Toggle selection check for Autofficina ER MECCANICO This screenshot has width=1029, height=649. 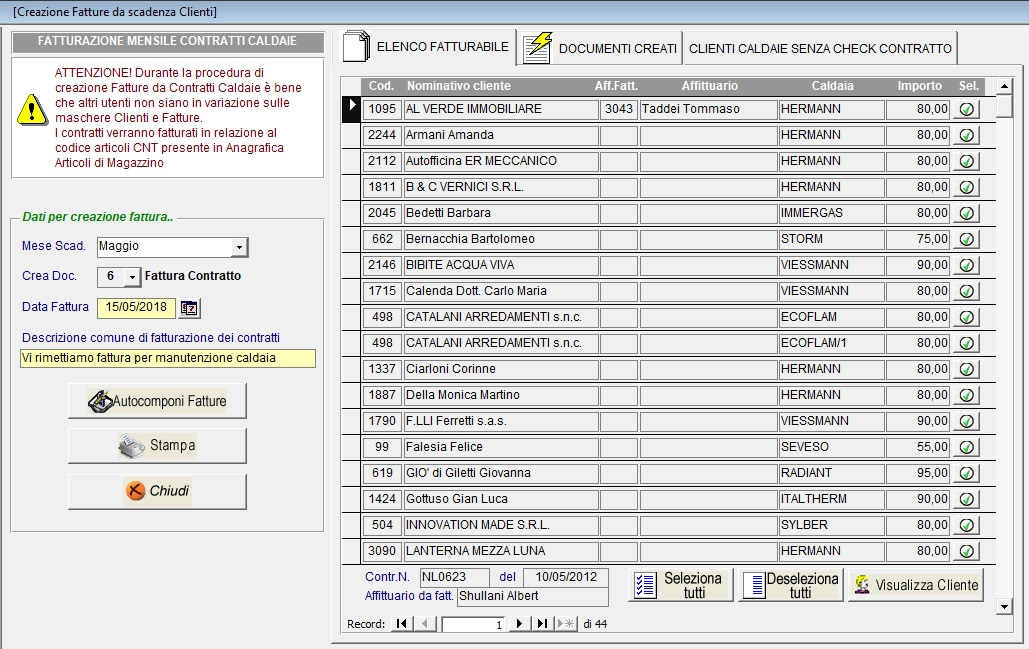coord(967,161)
